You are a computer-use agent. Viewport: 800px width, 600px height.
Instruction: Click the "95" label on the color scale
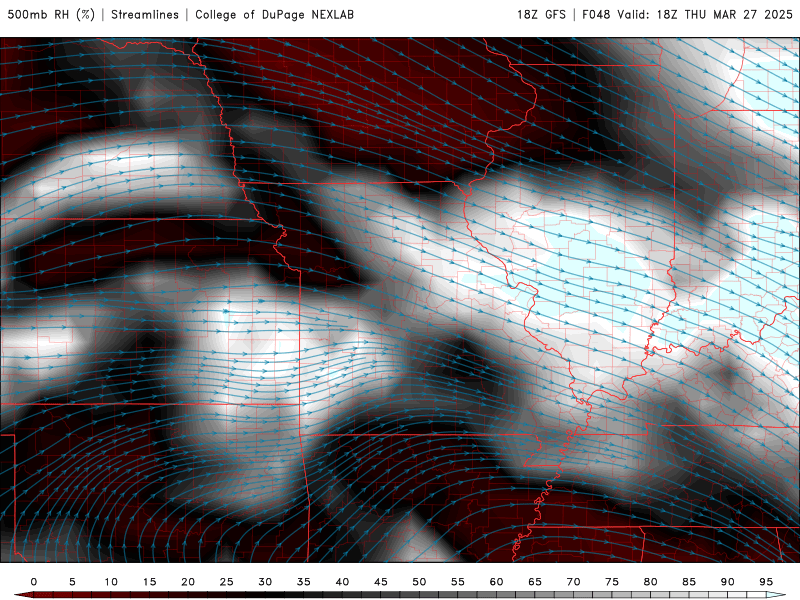pyautogui.click(x=766, y=582)
